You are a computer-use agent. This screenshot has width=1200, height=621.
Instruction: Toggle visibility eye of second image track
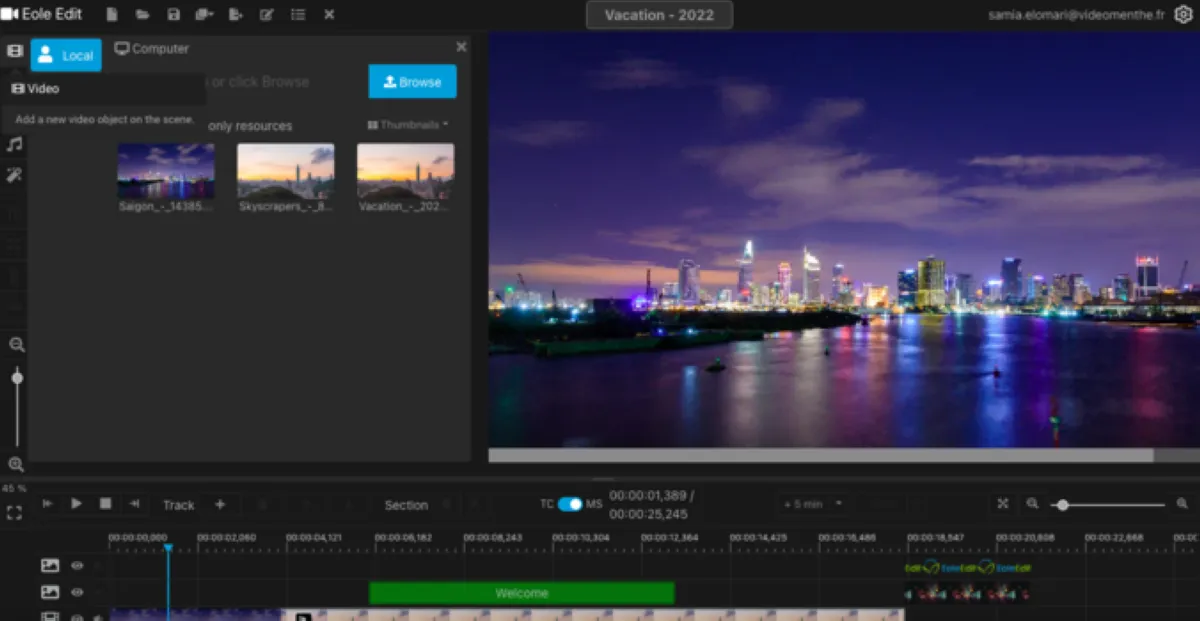click(x=77, y=593)
